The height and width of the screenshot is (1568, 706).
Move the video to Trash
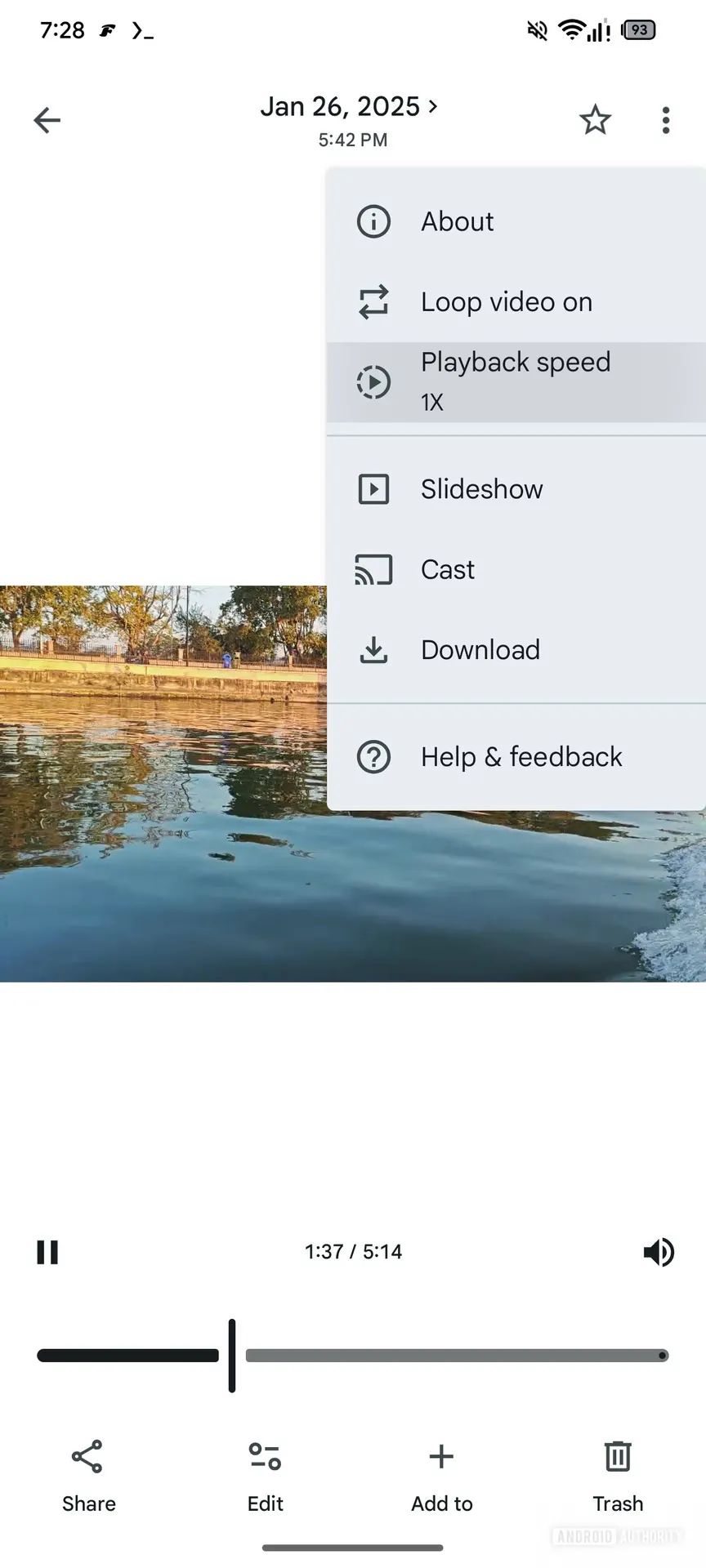pyautogui.click(x=618, y=1475)
